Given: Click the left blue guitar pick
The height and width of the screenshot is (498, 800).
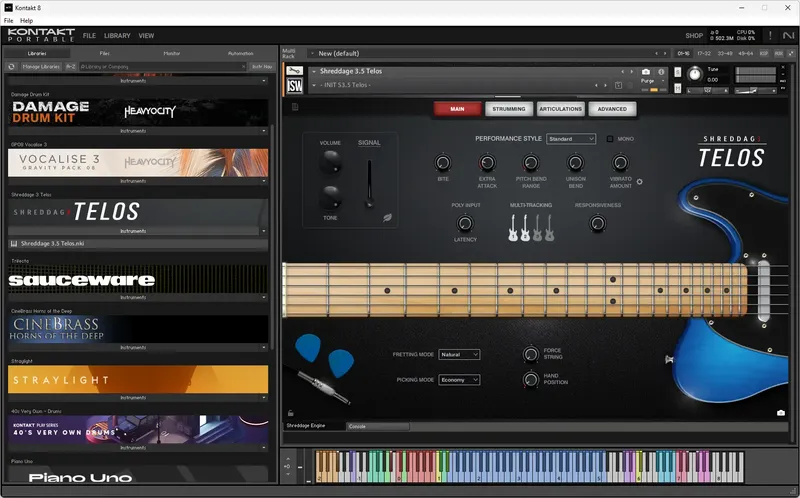Looking at the screenshot, I should coord(308,347).
